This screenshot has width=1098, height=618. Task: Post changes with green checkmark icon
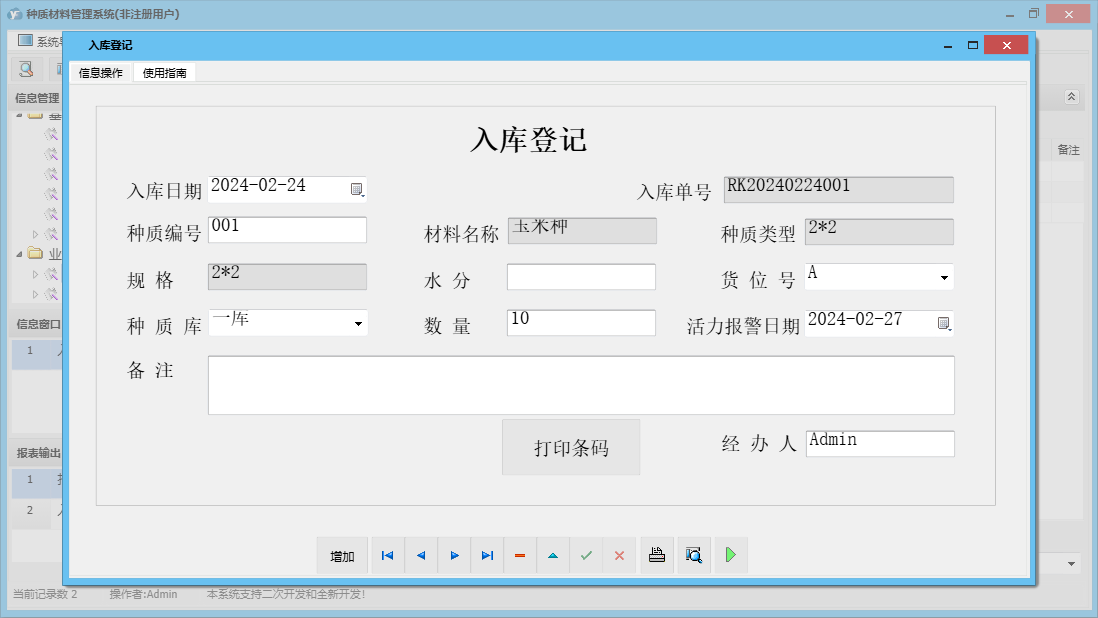586,555
